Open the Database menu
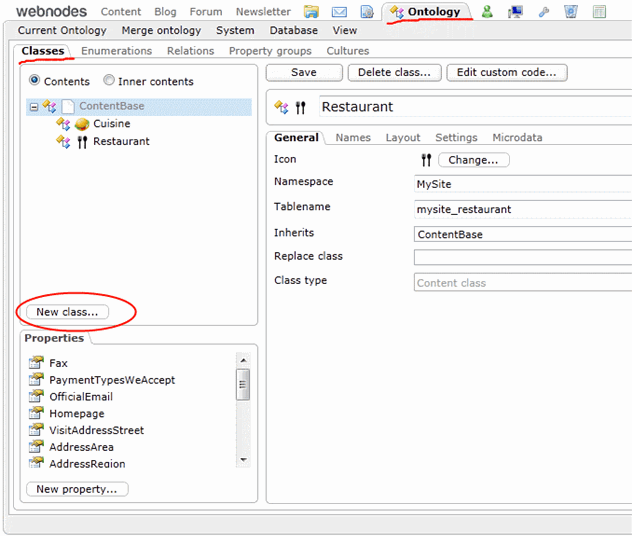Viewport: 632px width, 536px height. [x=293, y=31]
